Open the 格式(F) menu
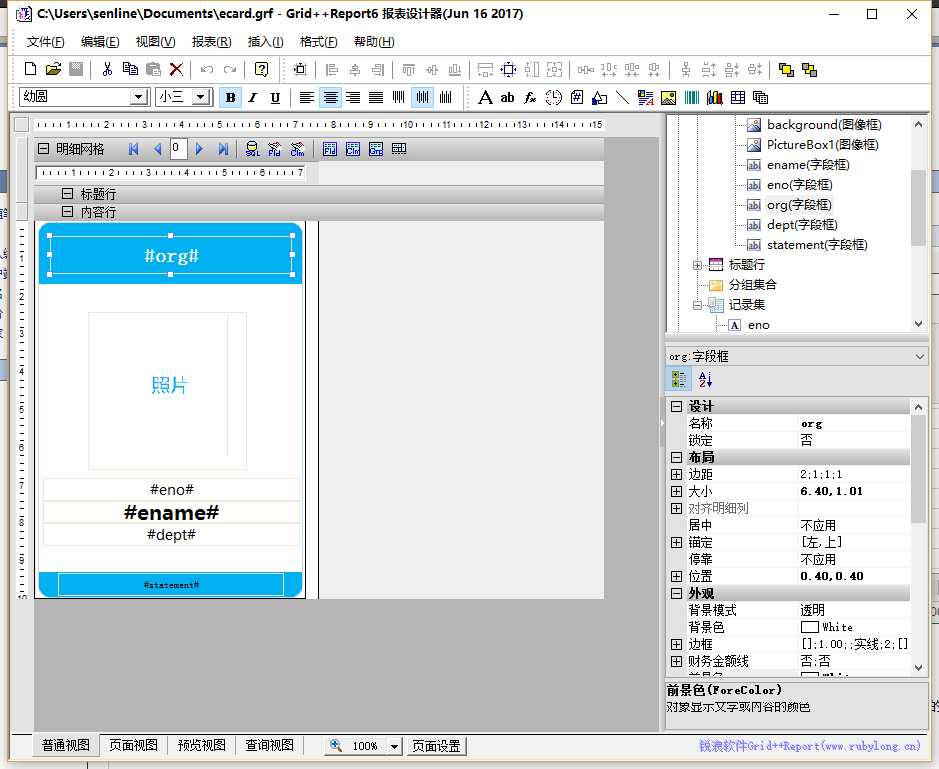The height and width of the screenshot is (769, 939). (318, 42)
